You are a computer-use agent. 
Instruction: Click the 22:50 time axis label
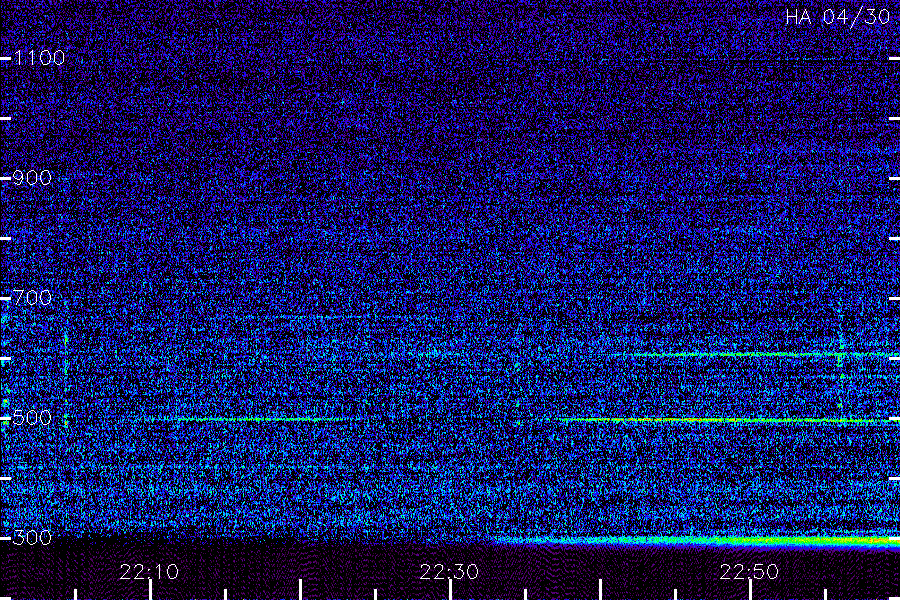[x=749, y=572]
